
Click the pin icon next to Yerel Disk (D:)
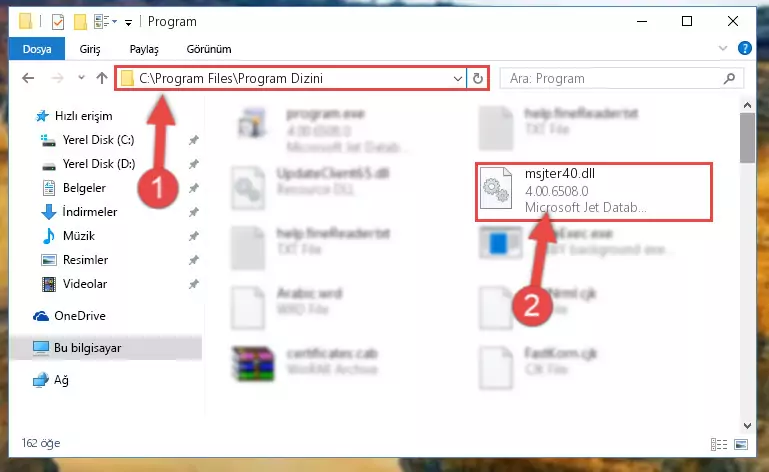tap(194, 164)
